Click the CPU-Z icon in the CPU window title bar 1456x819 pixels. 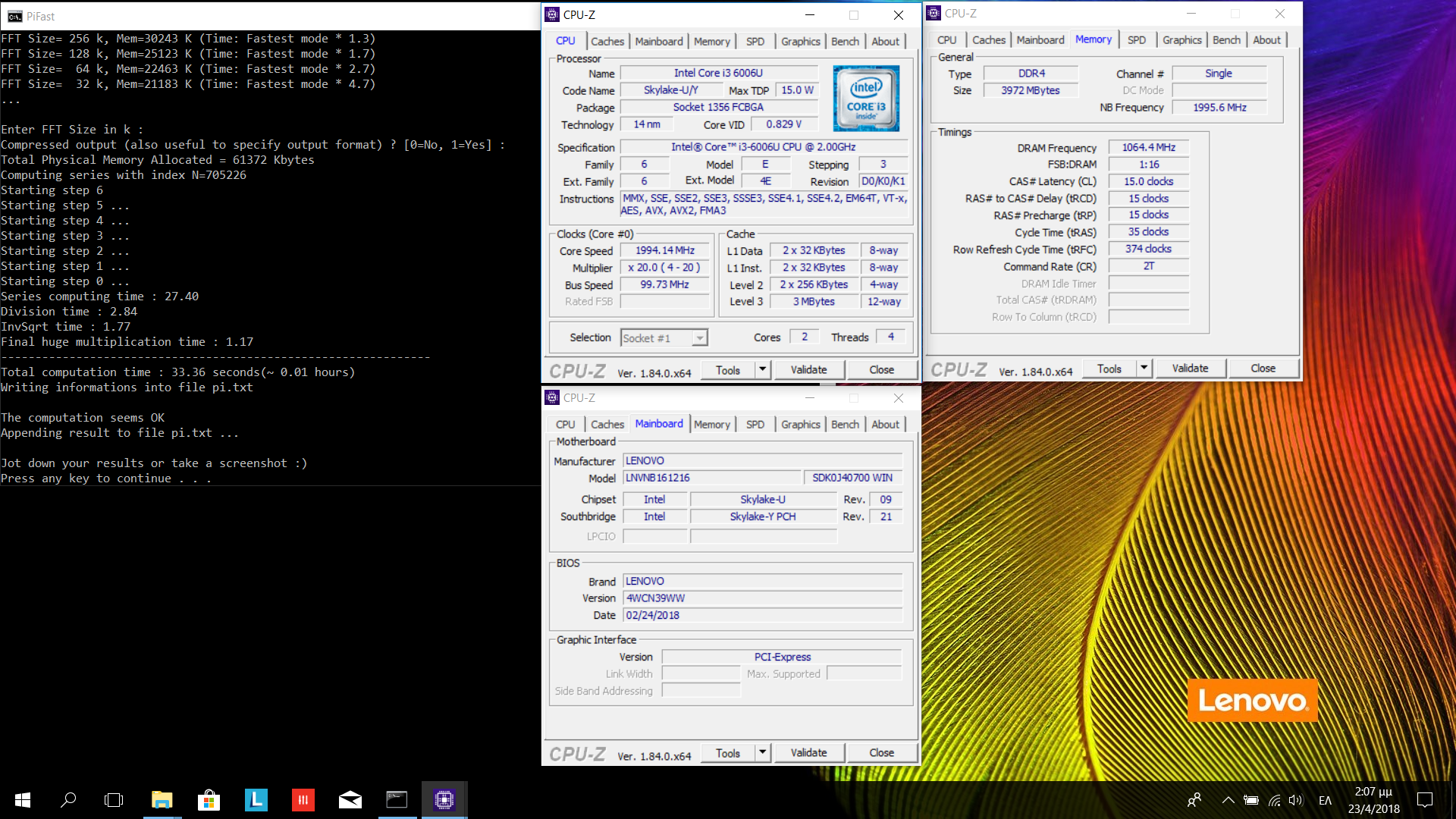[x=553, y=14]
